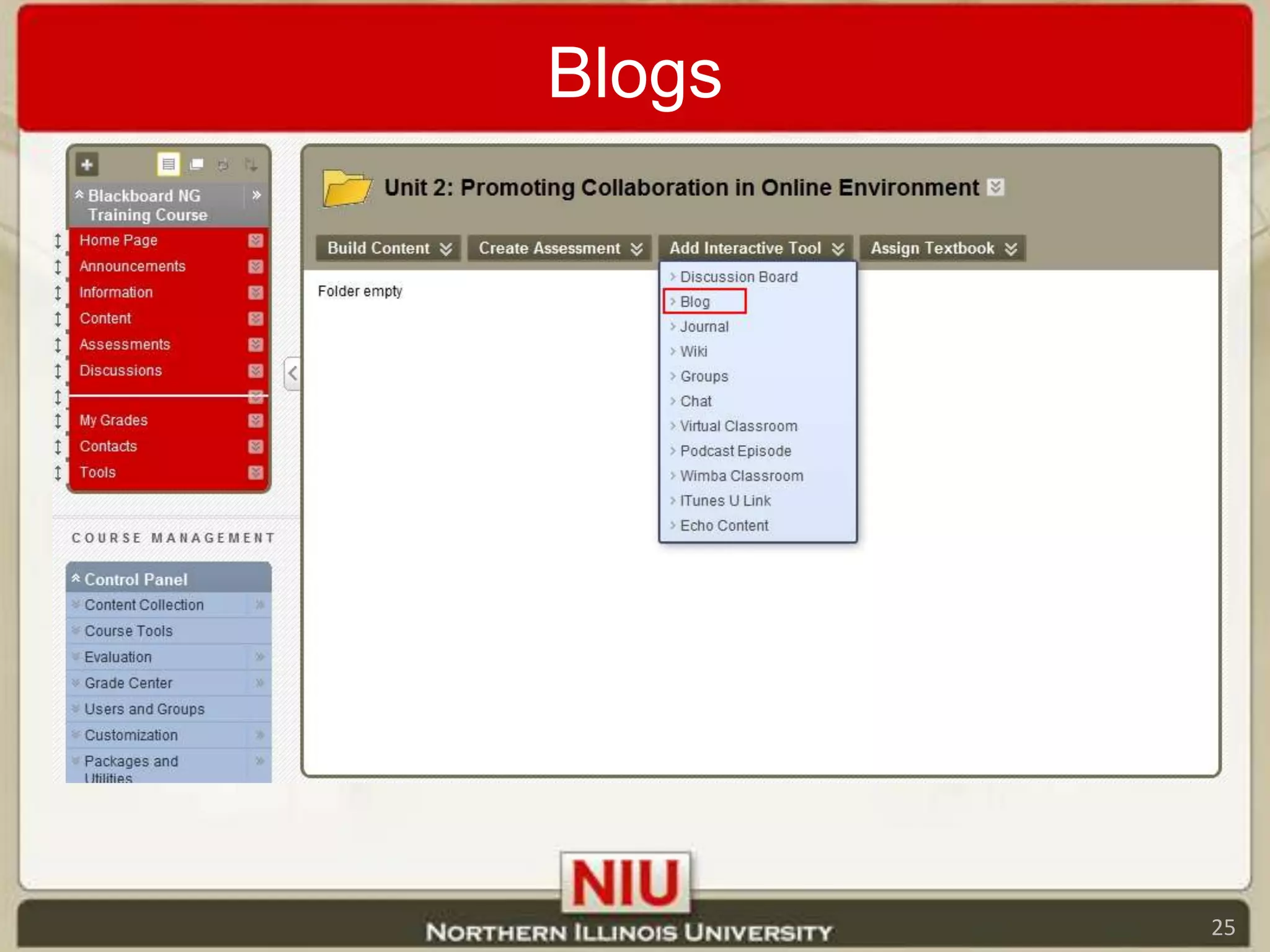Click the drag handle beside Home Page

pyautogui.click(x=58, y=240)
